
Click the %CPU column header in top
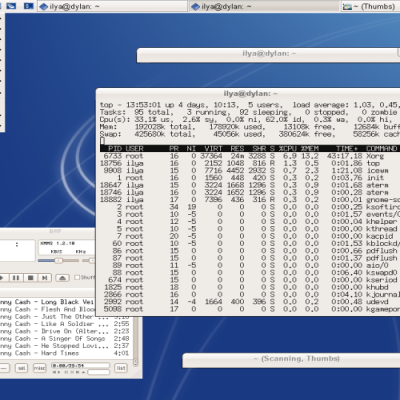pos(288,148)
